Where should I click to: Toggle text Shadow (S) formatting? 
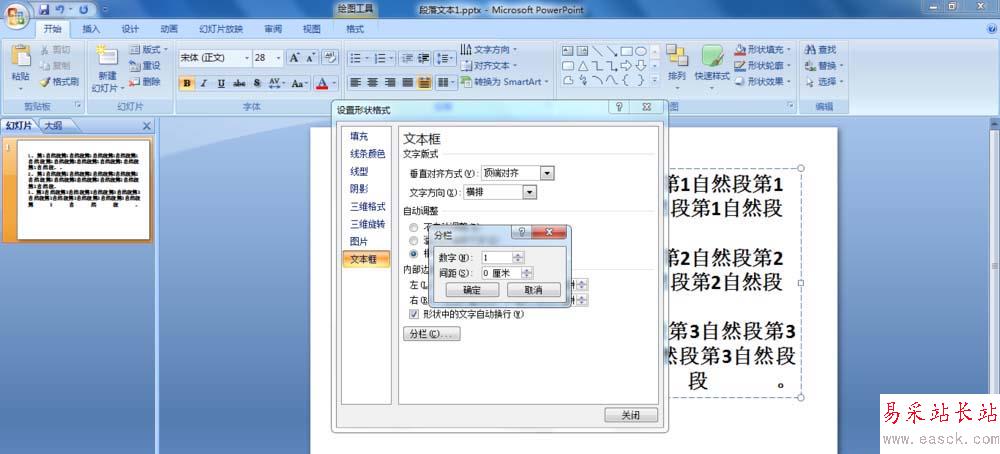257,84
